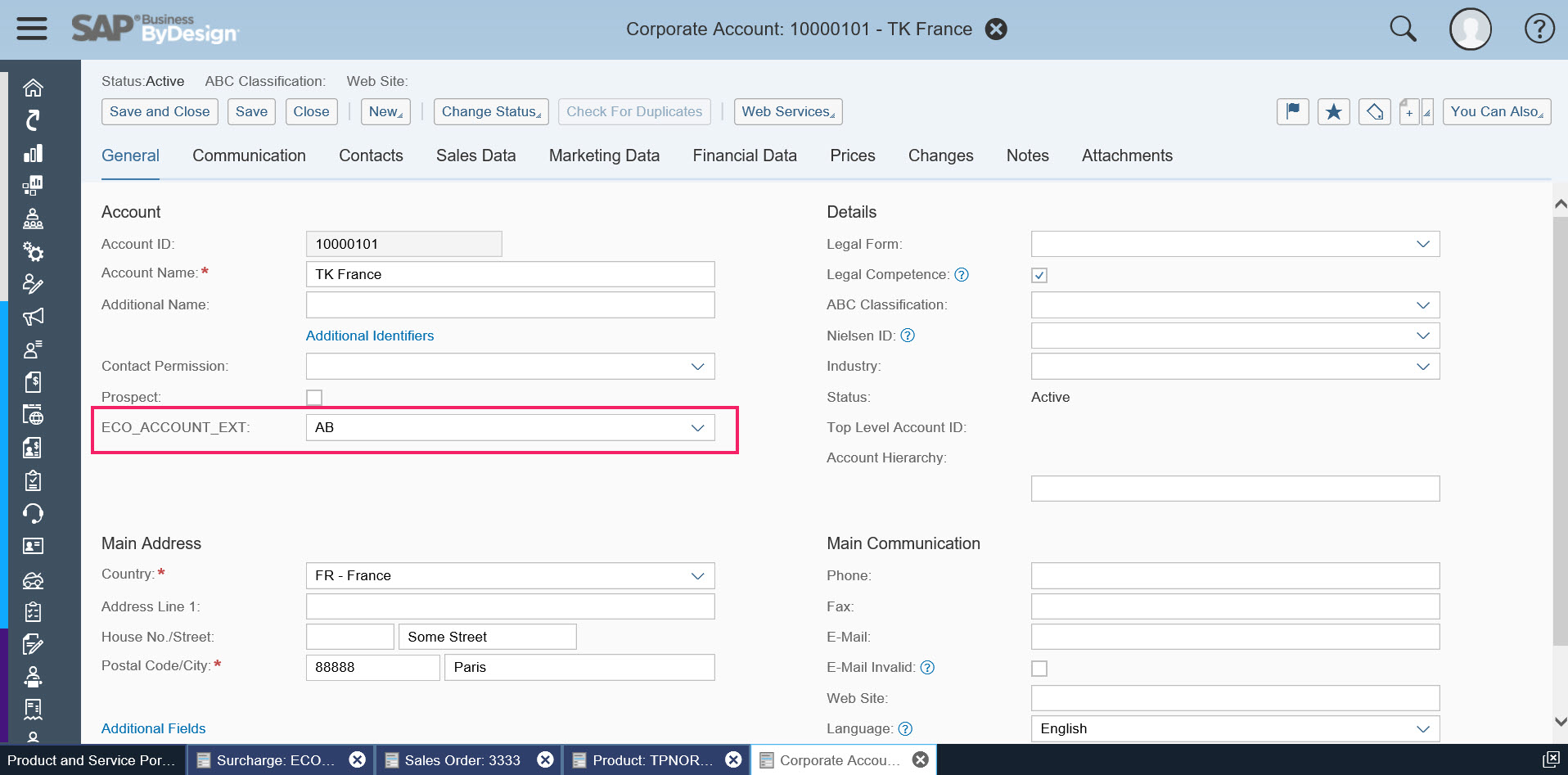This screenshot has height=775, width=1568.
Task: Switch to the Financial Data tab
Action: pyautogui.click(x=745, y=155)
